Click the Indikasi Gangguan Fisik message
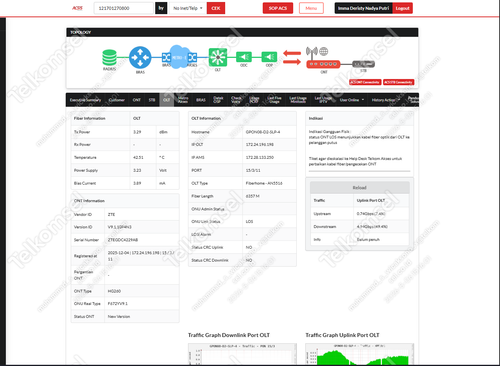The width and height of the screenshot is (500, 366). click(359, 137)
